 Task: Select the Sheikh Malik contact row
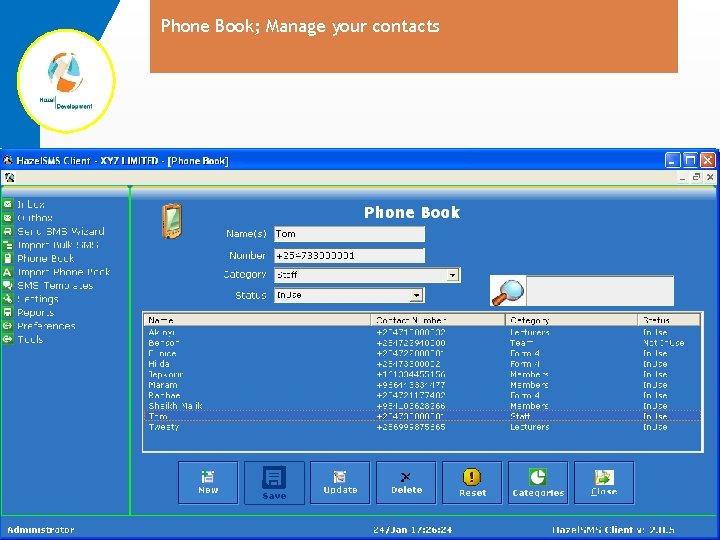tap(422, 406)
